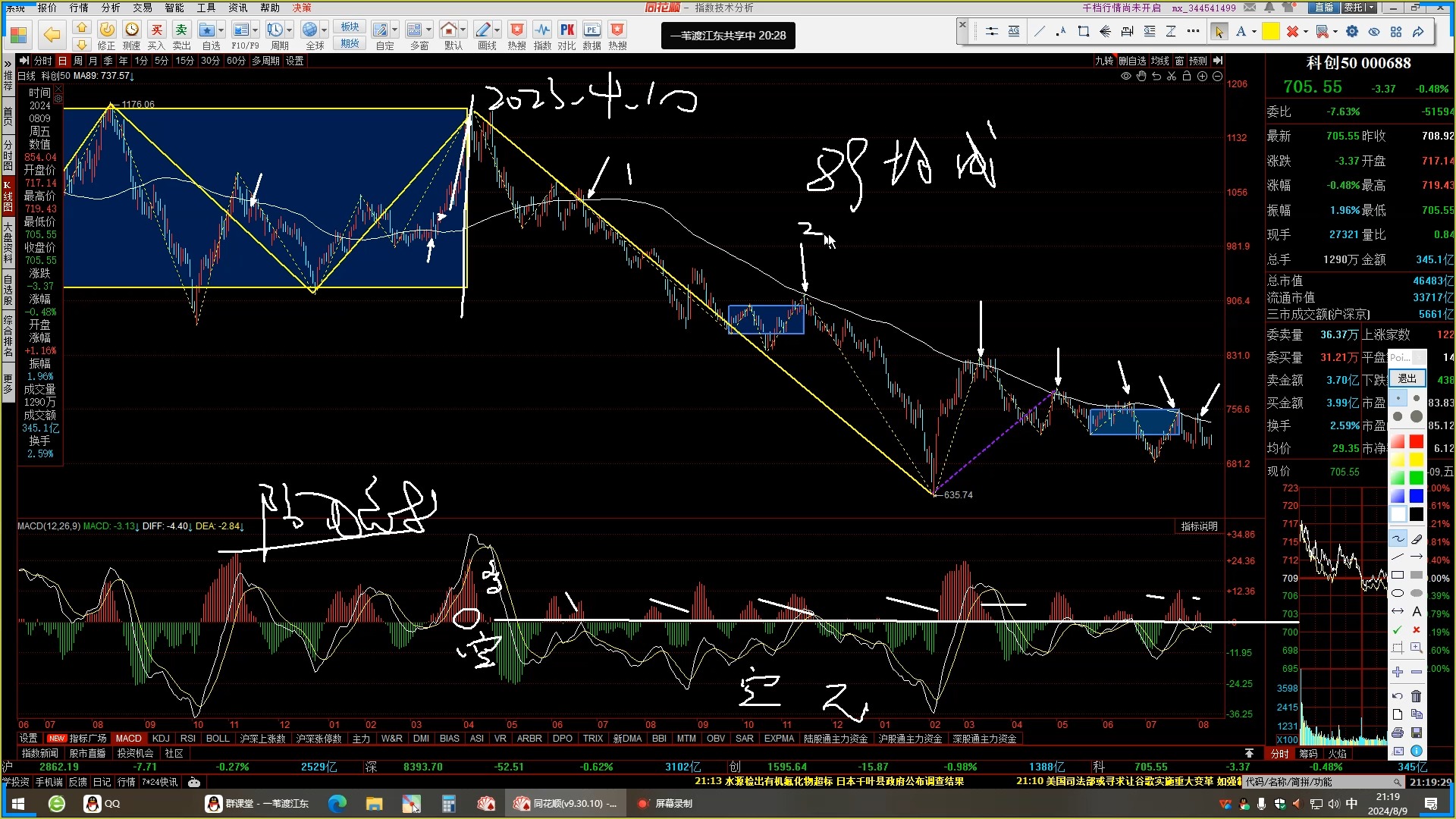Image resolution: width=1456 pixels, height=819 pixels.
Task: Select the smallest pen dot size
Action: pyautogui.click(x=1399, y=398)
